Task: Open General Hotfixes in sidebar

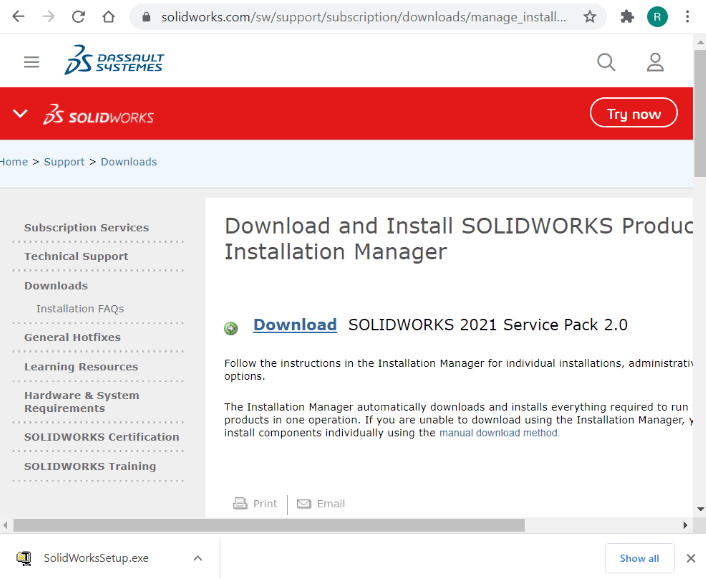Action: 72,337
